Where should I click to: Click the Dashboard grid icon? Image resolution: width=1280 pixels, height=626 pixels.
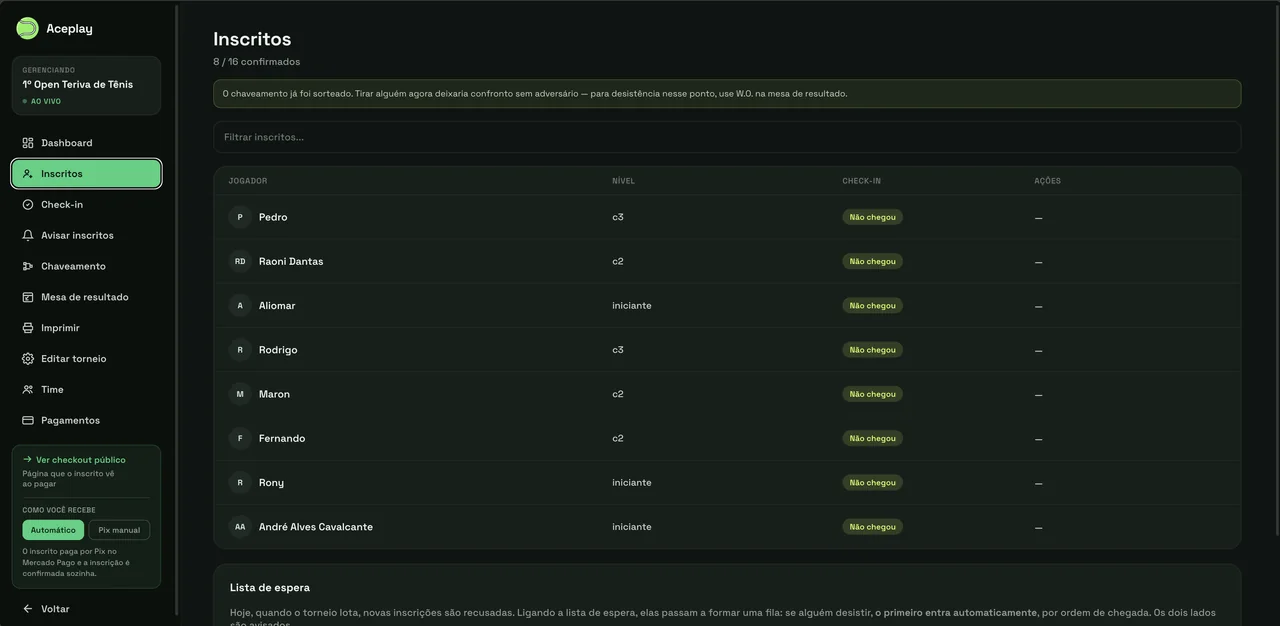[x=28, y=143]
